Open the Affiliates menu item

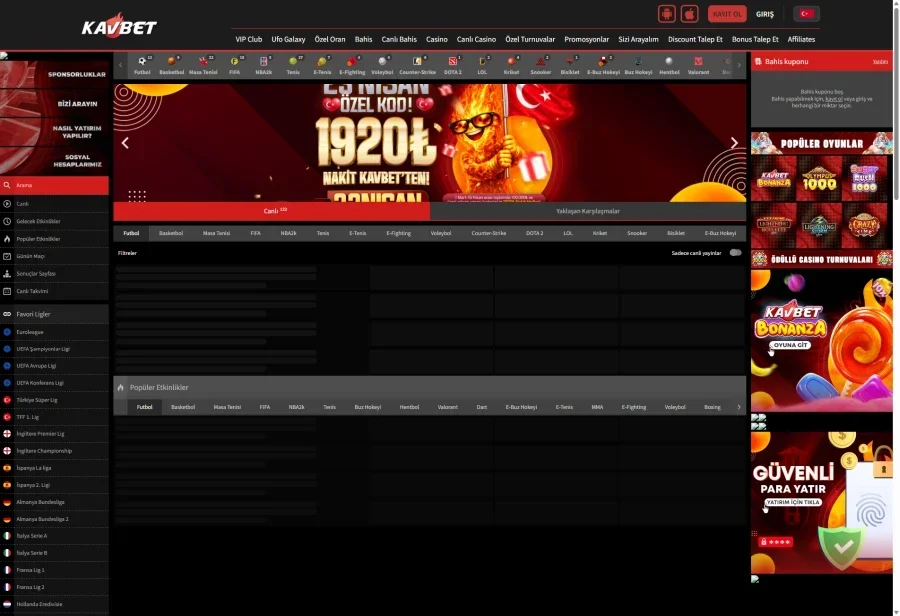pyautogui.click(x=801, y=40)
